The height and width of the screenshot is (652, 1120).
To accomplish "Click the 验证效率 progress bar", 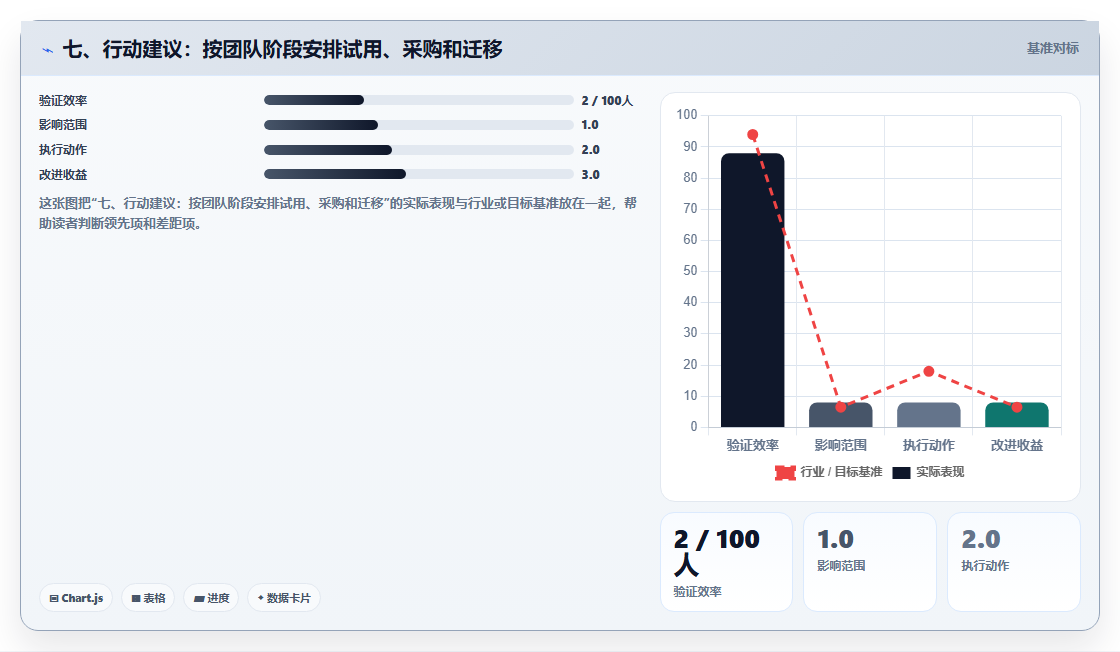I will pos(419,100).
